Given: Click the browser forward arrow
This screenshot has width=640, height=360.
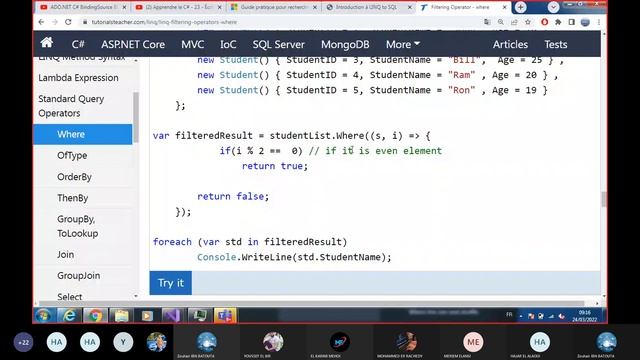Looking at the screenshot, I should click(x=55, y=22).
